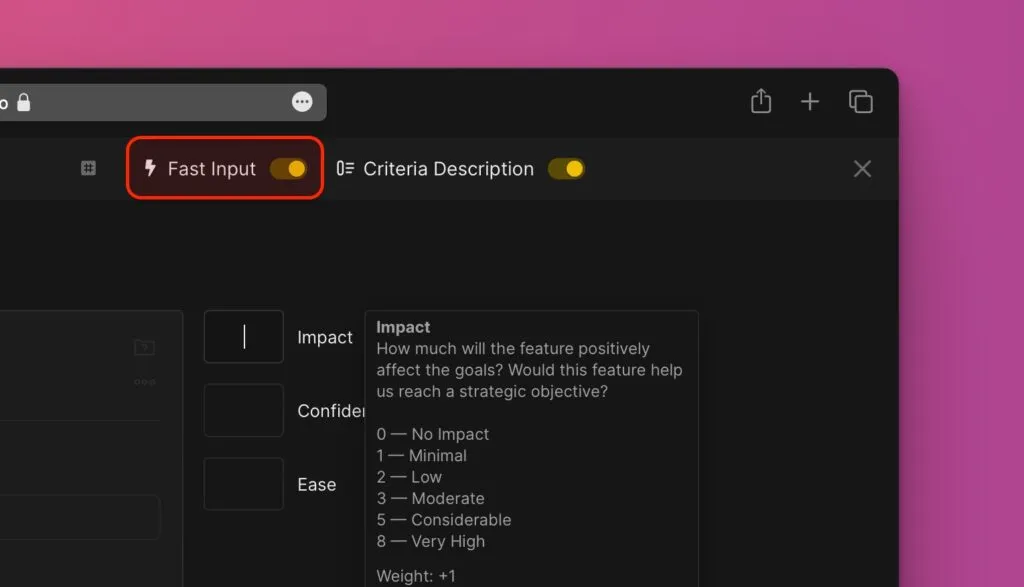Open the browser Share menu
Image resolution: width=1024 pixels, height=587 pixels.
tap(761, 102)
